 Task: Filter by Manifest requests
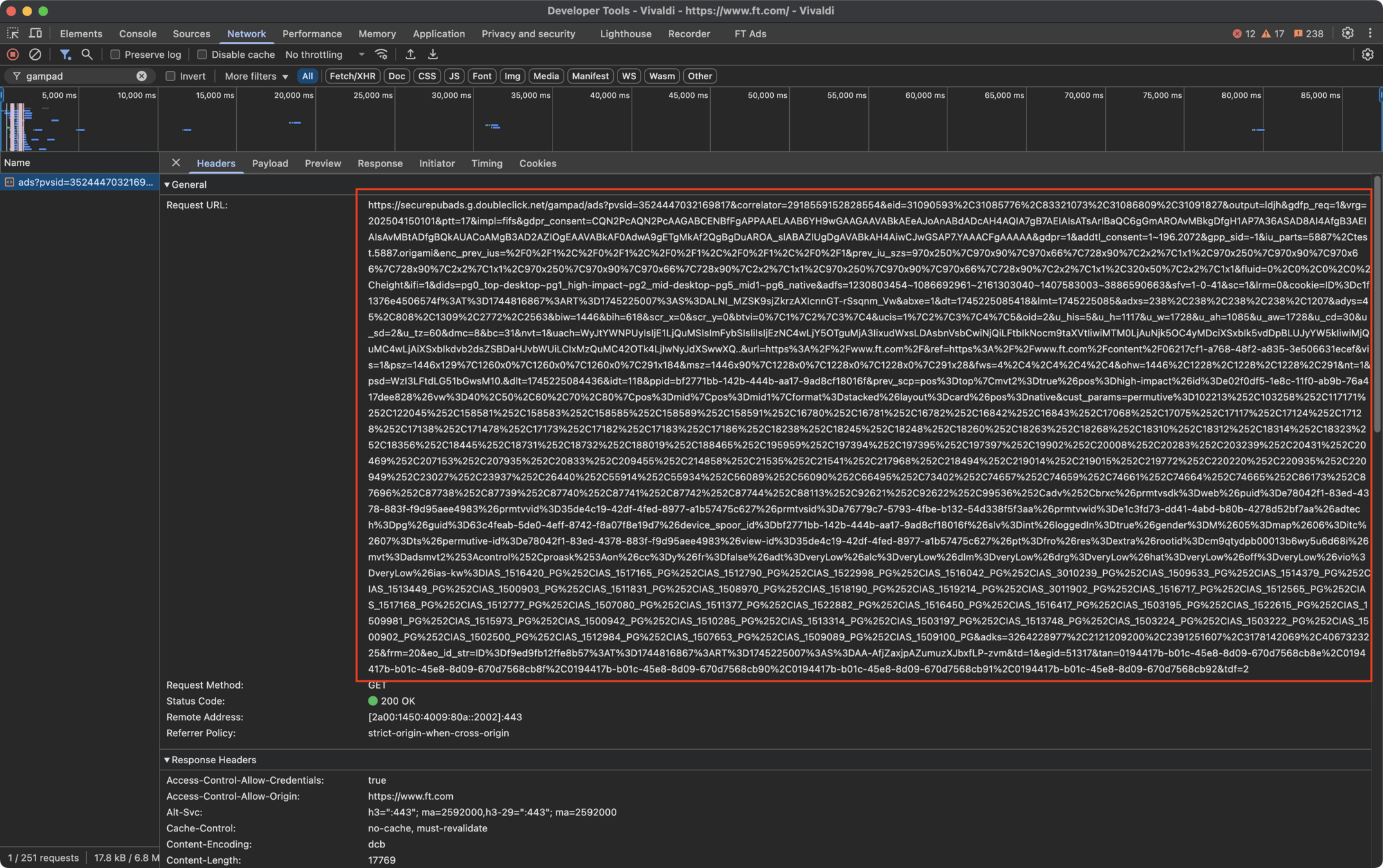[590, 76]
